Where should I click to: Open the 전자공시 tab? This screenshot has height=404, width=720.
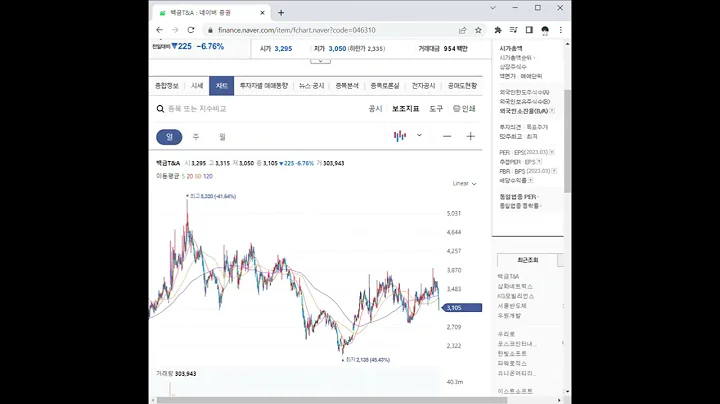click(423, 86)
